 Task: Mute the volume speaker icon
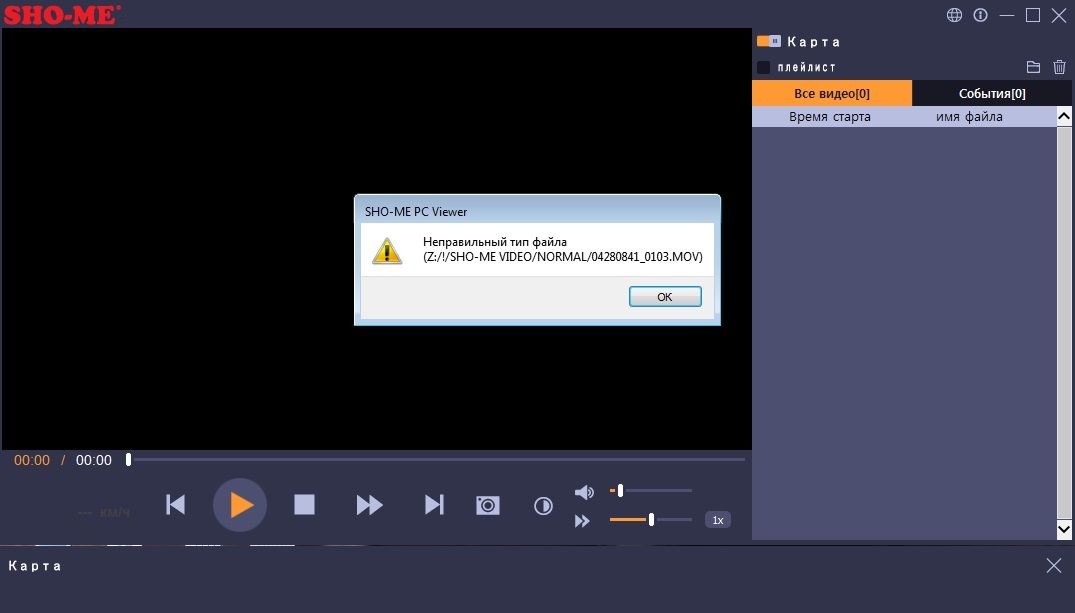584,492
